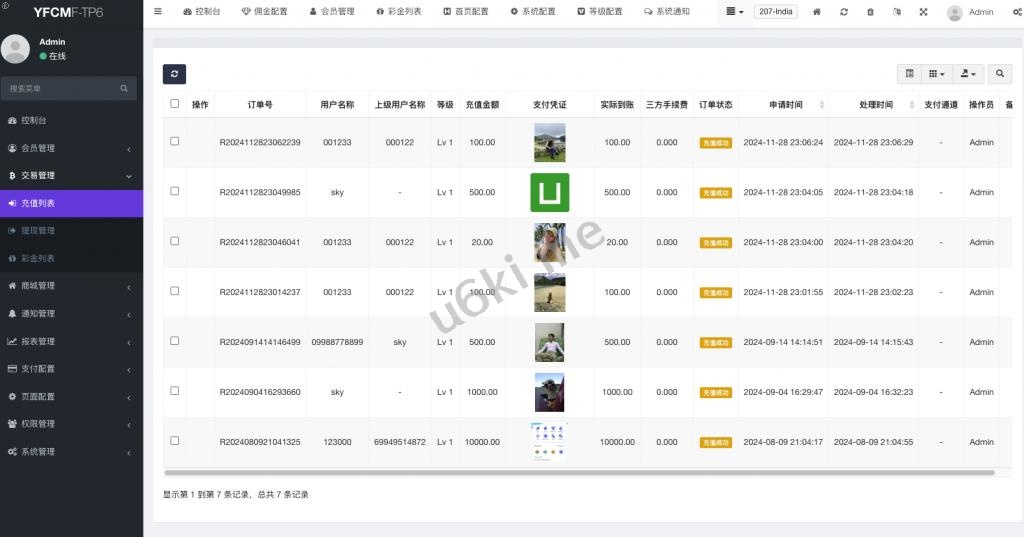Open table search with the magnifier icon
1024x537 pixels.
pyautogui.click(x=1000, y=74)
